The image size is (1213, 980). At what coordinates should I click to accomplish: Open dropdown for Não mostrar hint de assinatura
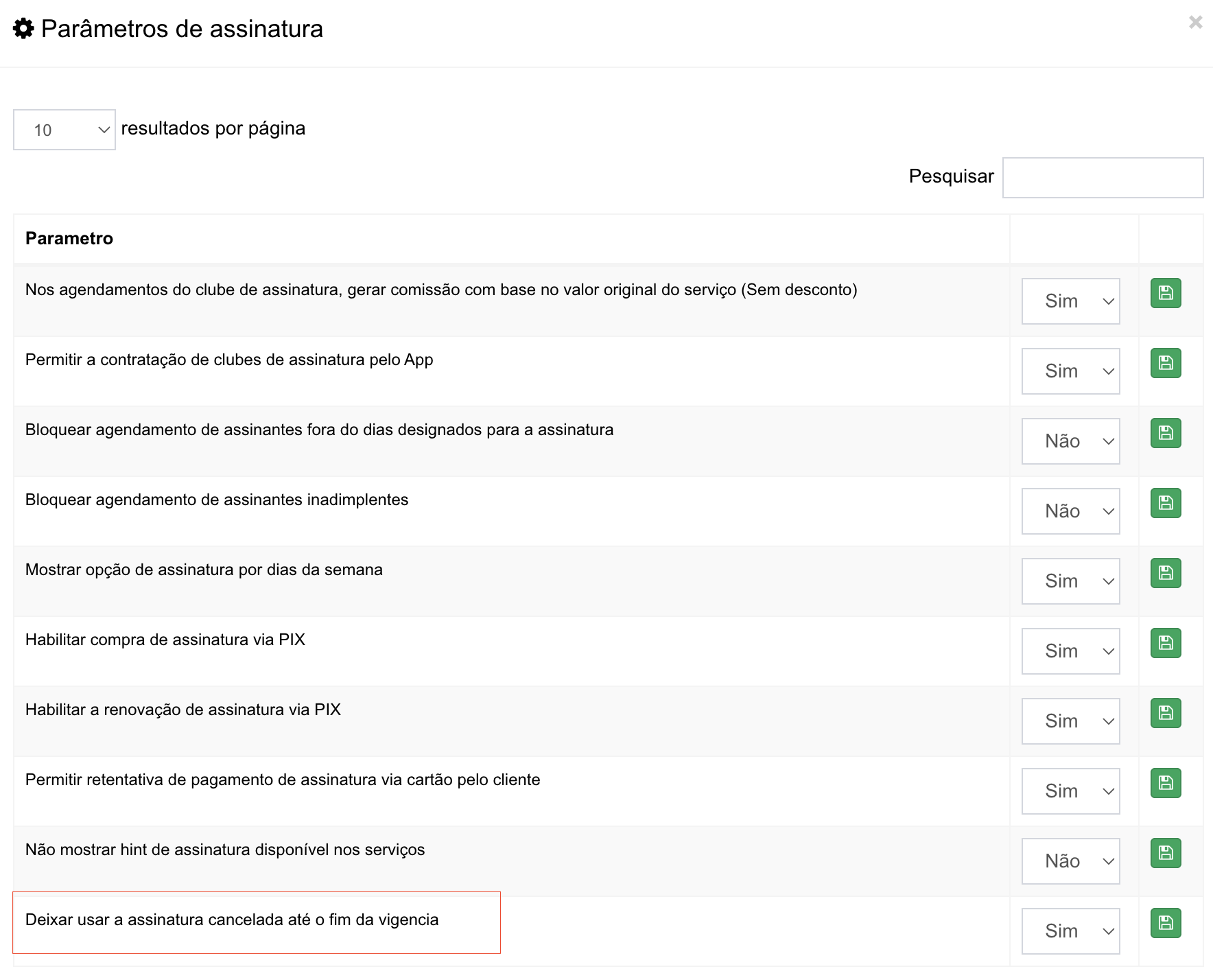tap(1070, 861)
